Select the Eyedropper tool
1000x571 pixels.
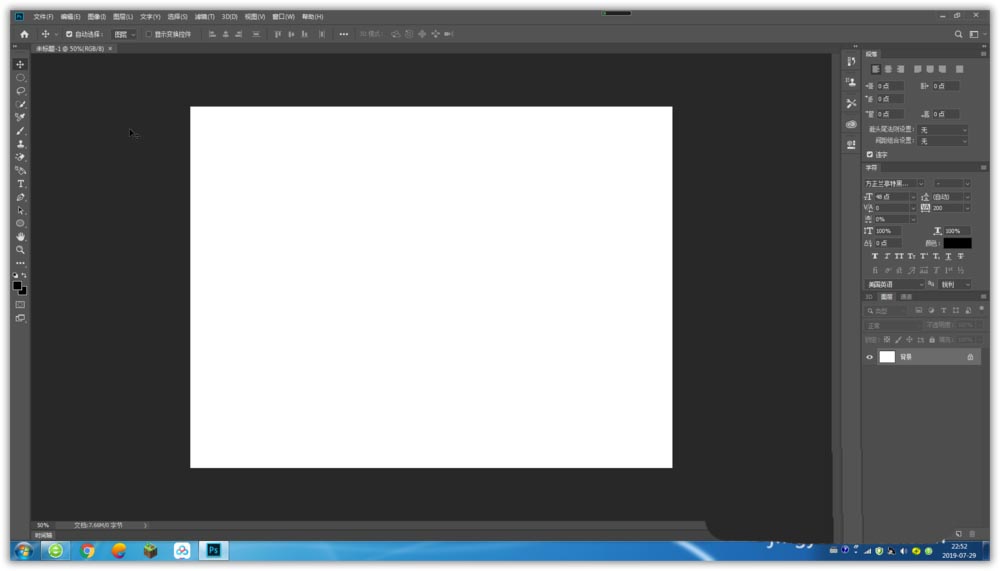coord(20,117)
